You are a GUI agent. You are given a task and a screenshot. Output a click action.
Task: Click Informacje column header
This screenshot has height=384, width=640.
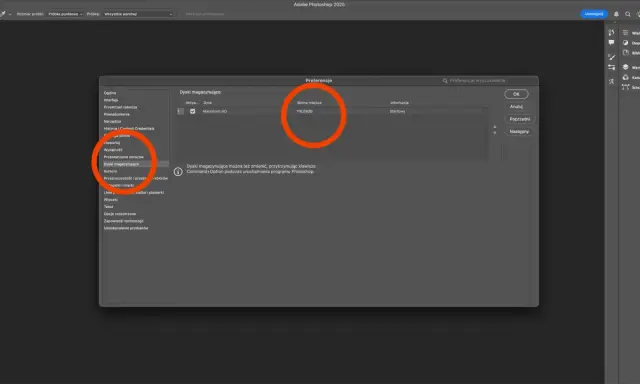coord(399,103)
